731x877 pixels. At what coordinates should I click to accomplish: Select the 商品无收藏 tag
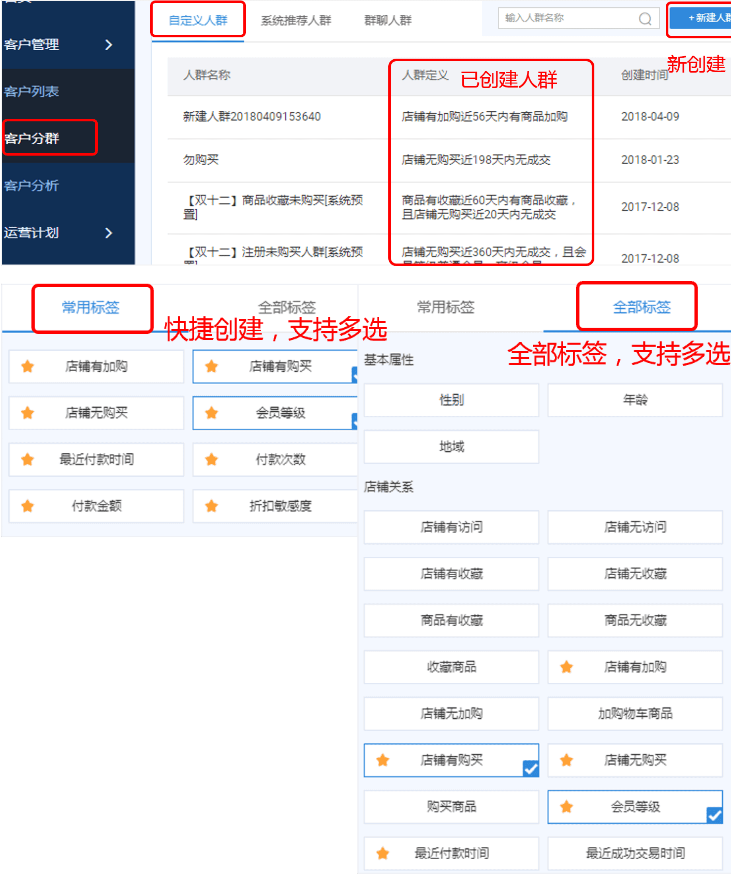pyautogui.click(x=635, y=620)
